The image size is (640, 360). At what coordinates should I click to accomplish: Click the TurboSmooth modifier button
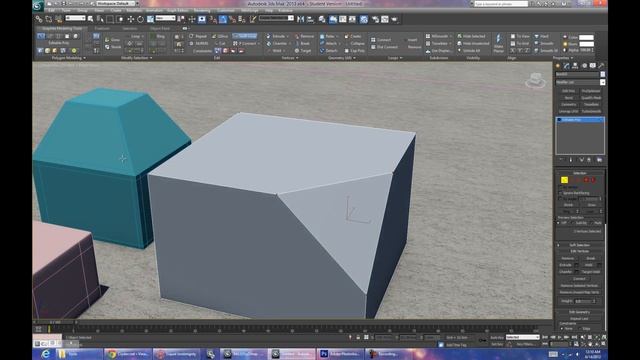[x=591, y=111]
